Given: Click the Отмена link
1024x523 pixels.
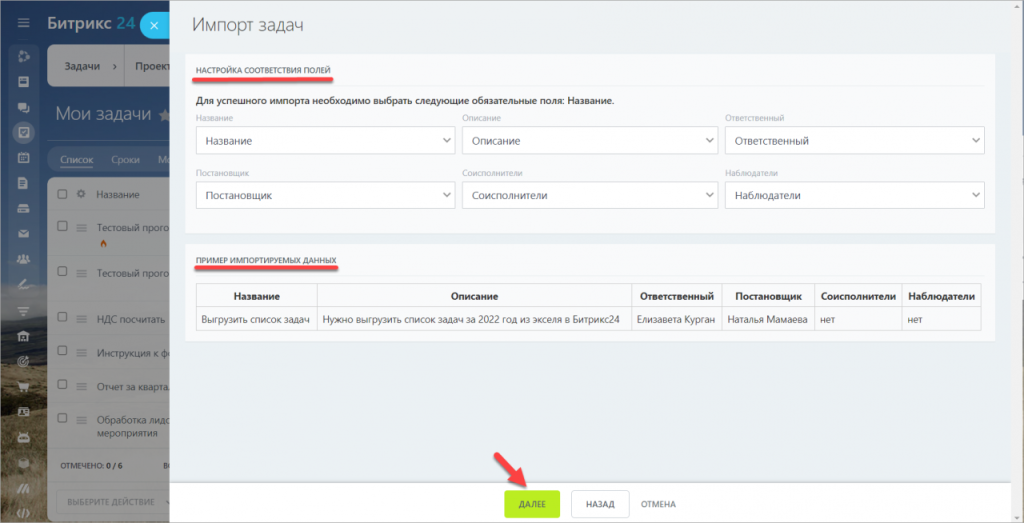Looking at the screenshot, I should (658, 504).
